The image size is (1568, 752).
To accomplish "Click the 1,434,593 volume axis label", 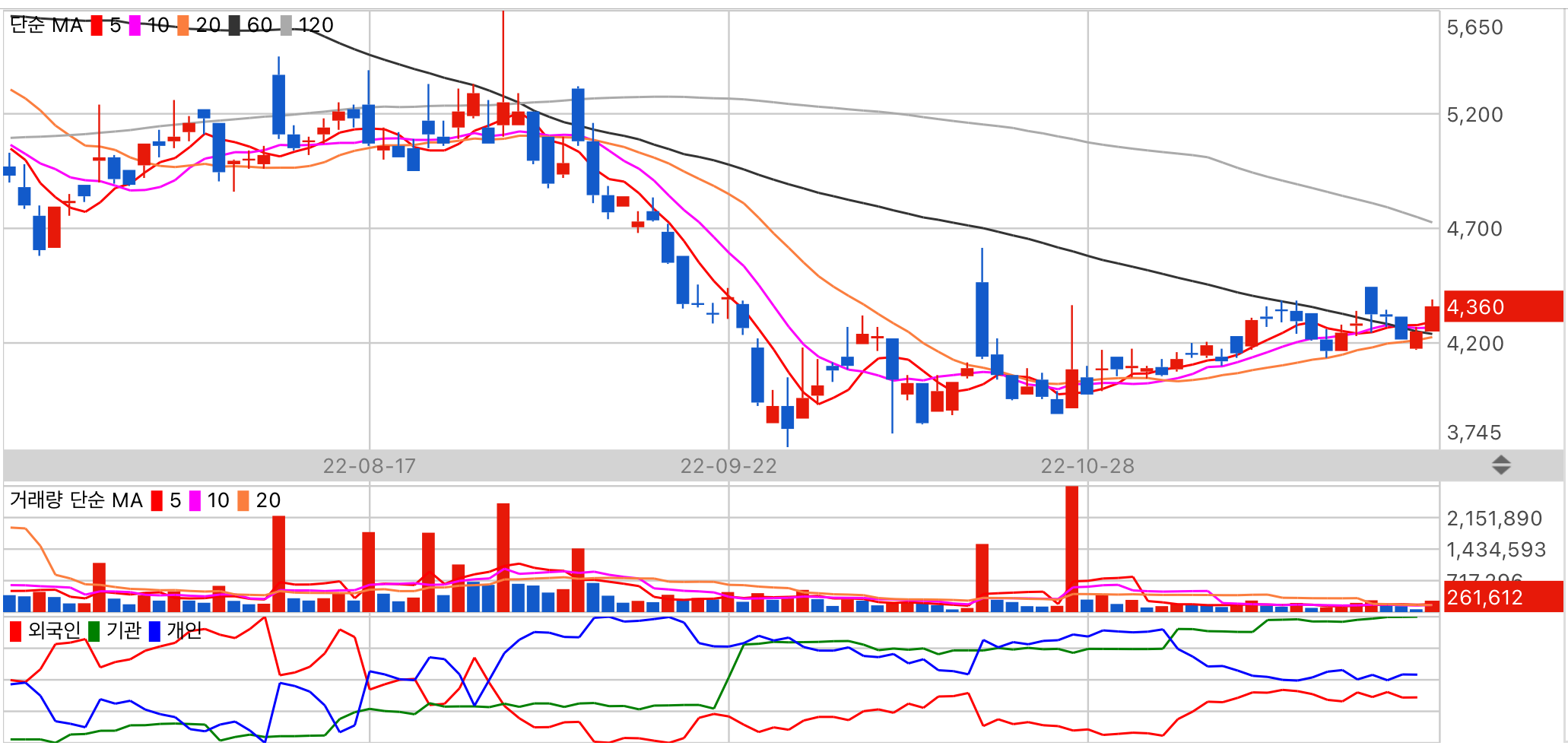I will (1496, 550).
